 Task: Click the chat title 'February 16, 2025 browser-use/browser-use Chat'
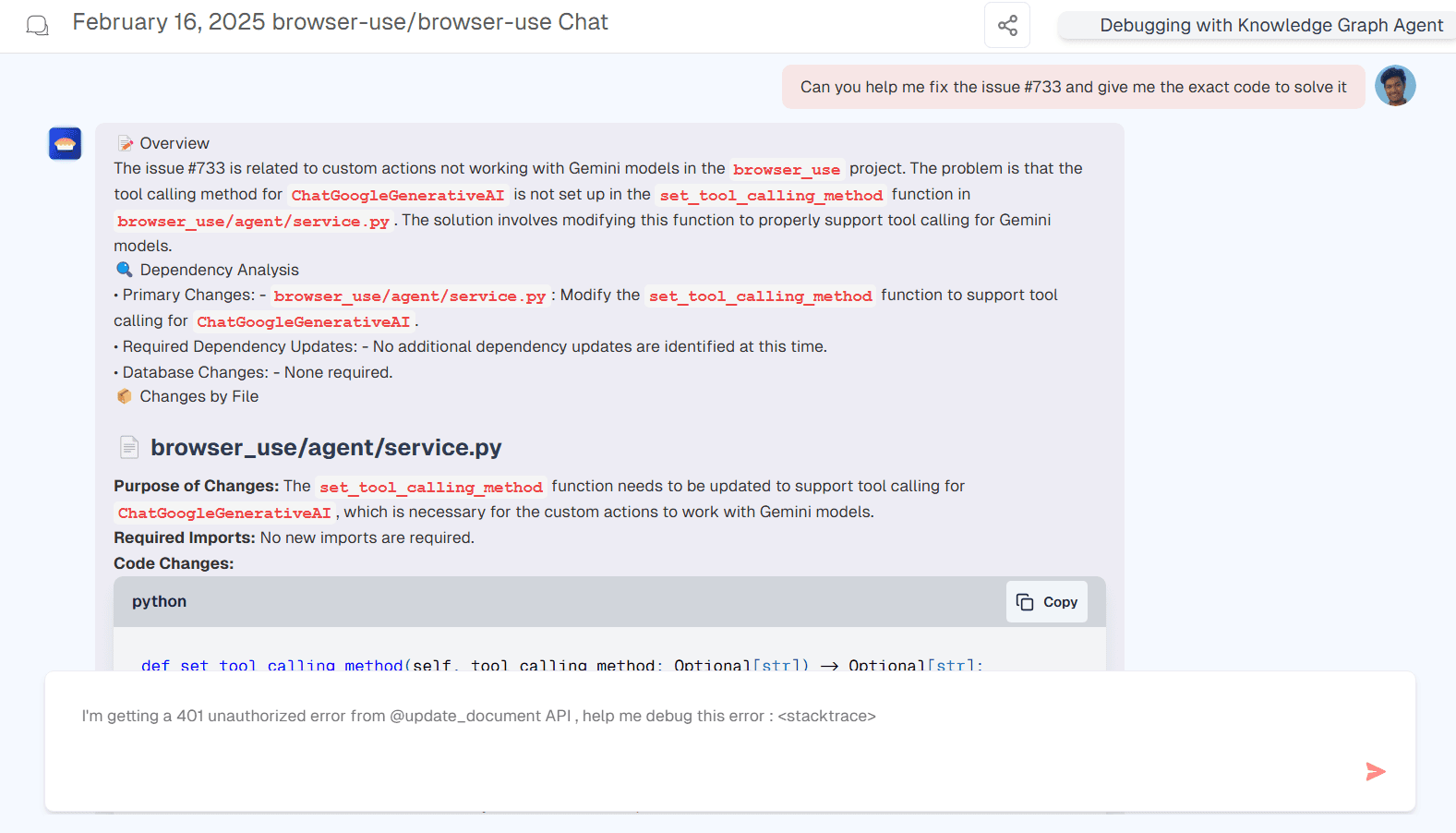(340, 22)
